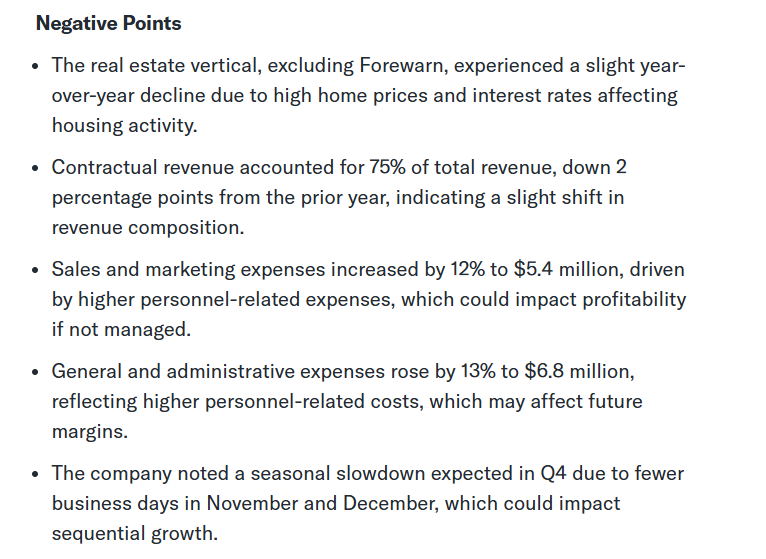Click the bullet marker before 'Contractual revenue'

pyautogui.click(x=36, y=169)
